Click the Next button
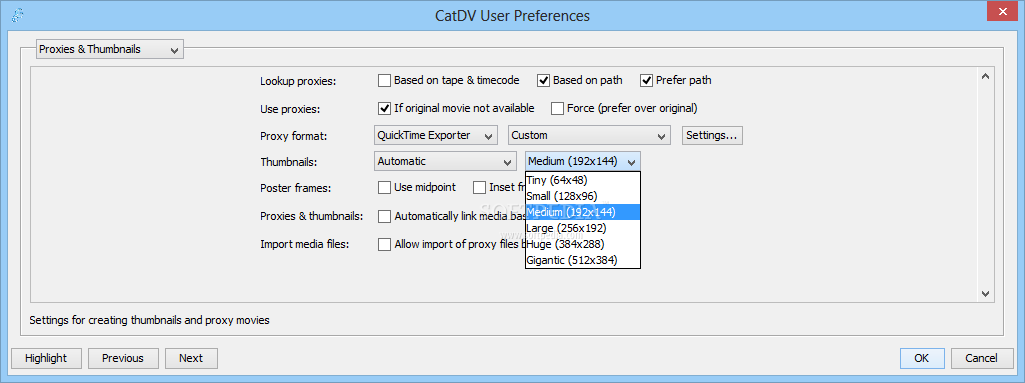Image resolution: width=1025 pixels, height=383 pixels. [191, 358]
